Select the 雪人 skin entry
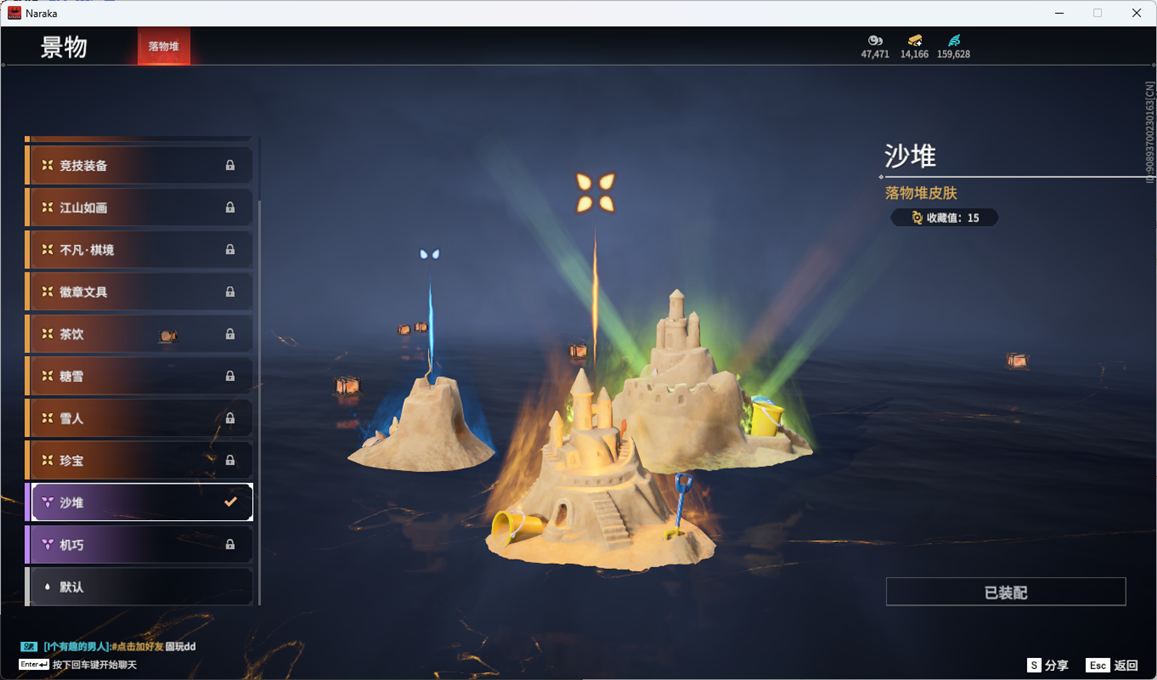The image size is (1157, 680). pyautogui.click(x=139, y=418)
